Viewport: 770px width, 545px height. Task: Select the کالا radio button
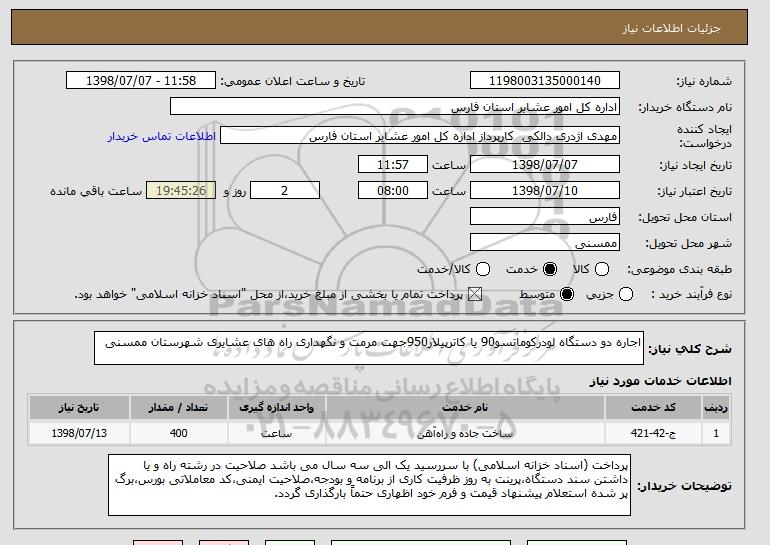point(602,269)
